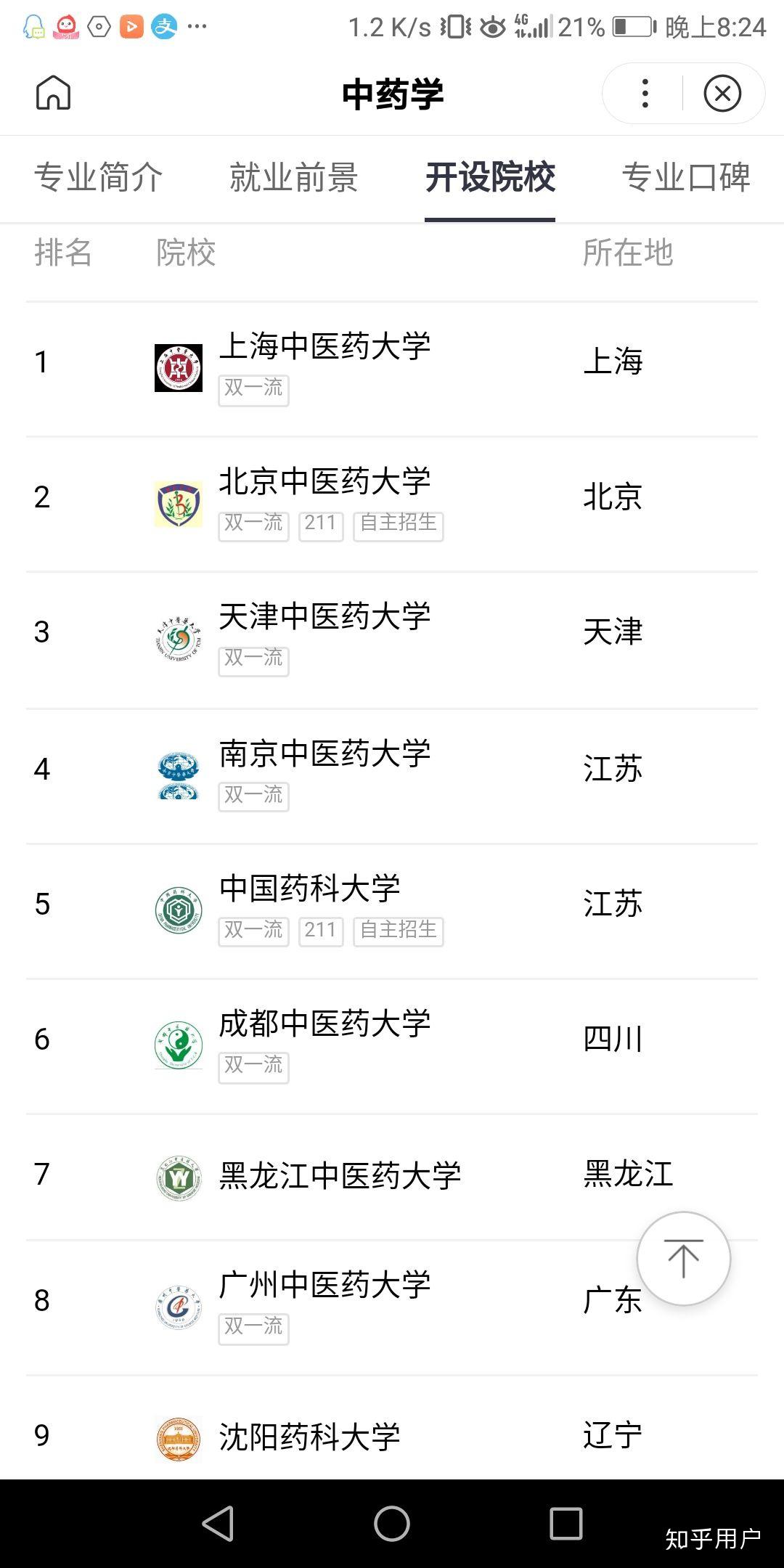This screenshot has width=784, height=1568.
Task: Switch to the 专业口碑 tab
Action: pyautogui.click(x=686, y=177)
